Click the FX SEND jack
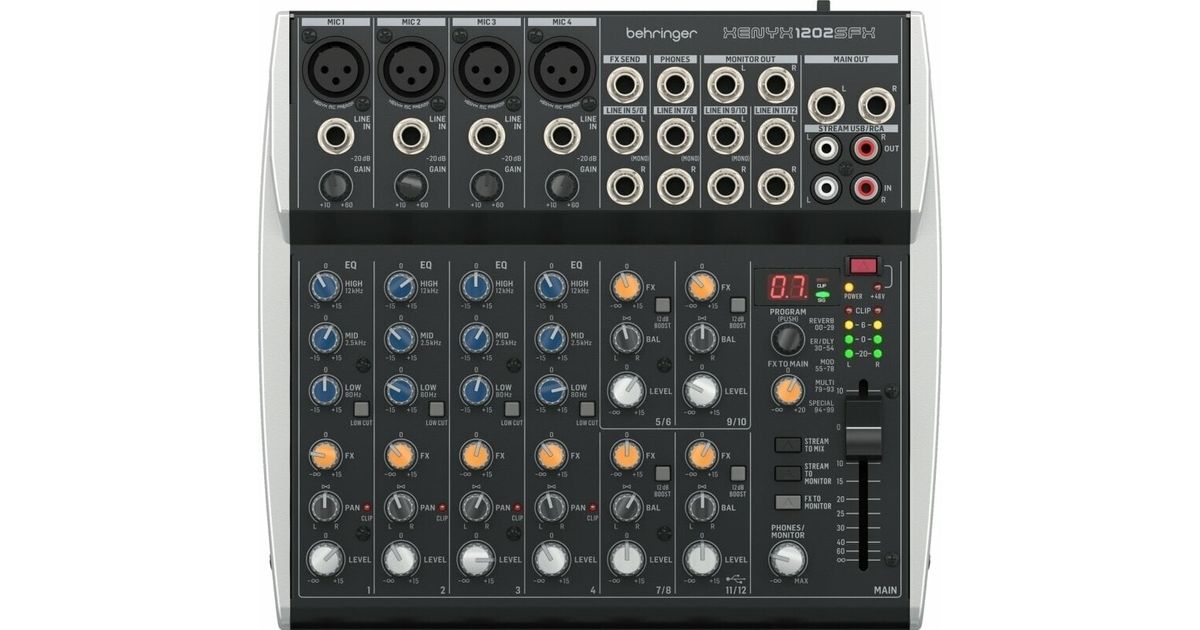The height and width of the screenshot is (630, 1200). (625, 85)
